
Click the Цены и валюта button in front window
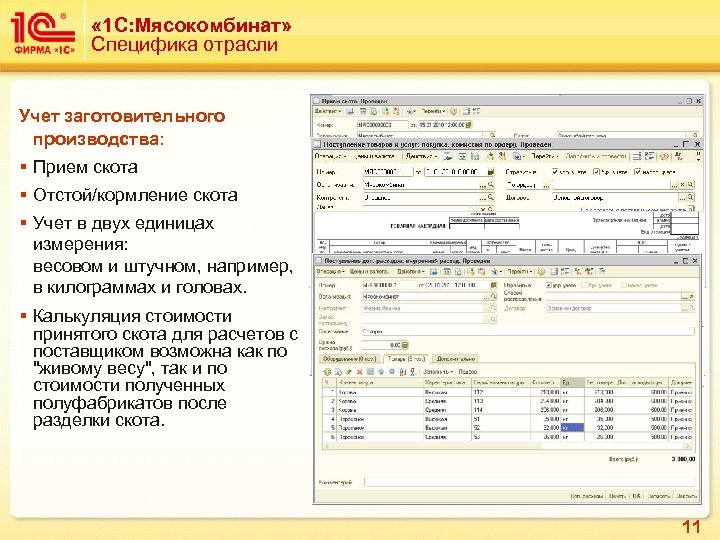tap(370, 272)
